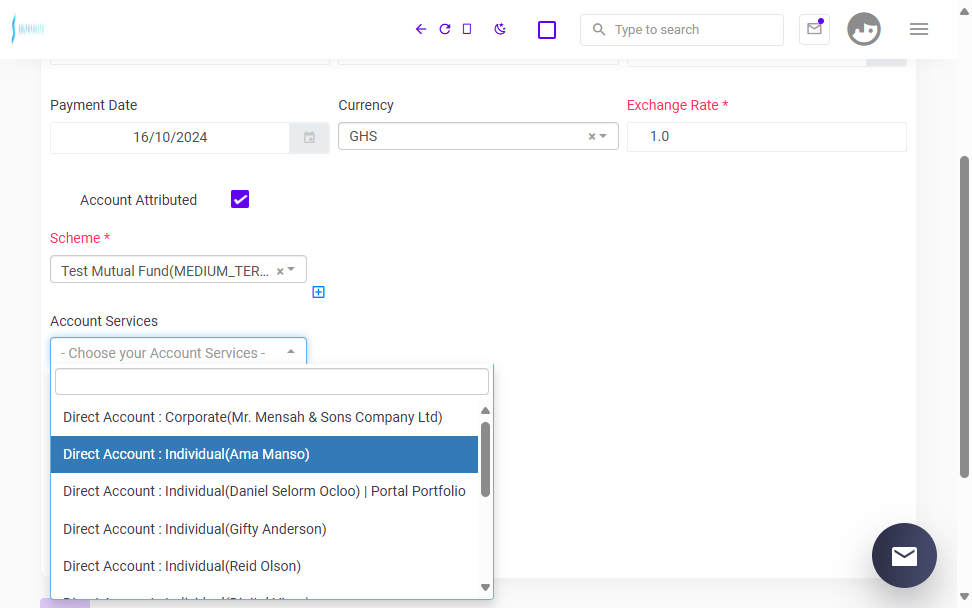Click the page vertical scrollbar thumb

click(x=964, y=317)
